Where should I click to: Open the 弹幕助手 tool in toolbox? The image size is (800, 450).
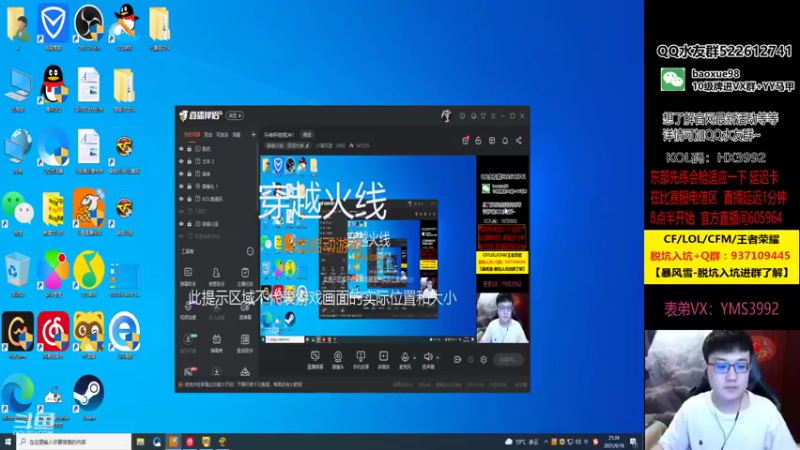point(188,276)
